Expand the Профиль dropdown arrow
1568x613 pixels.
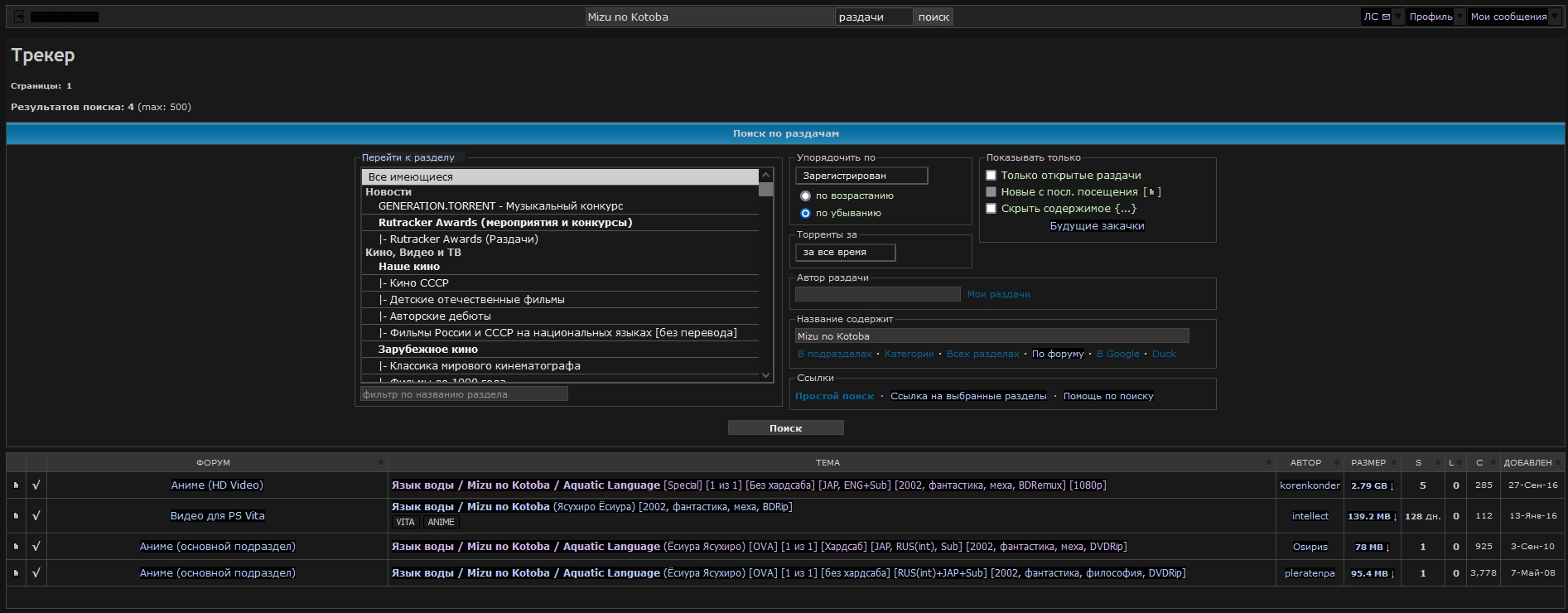[1459, 17]
